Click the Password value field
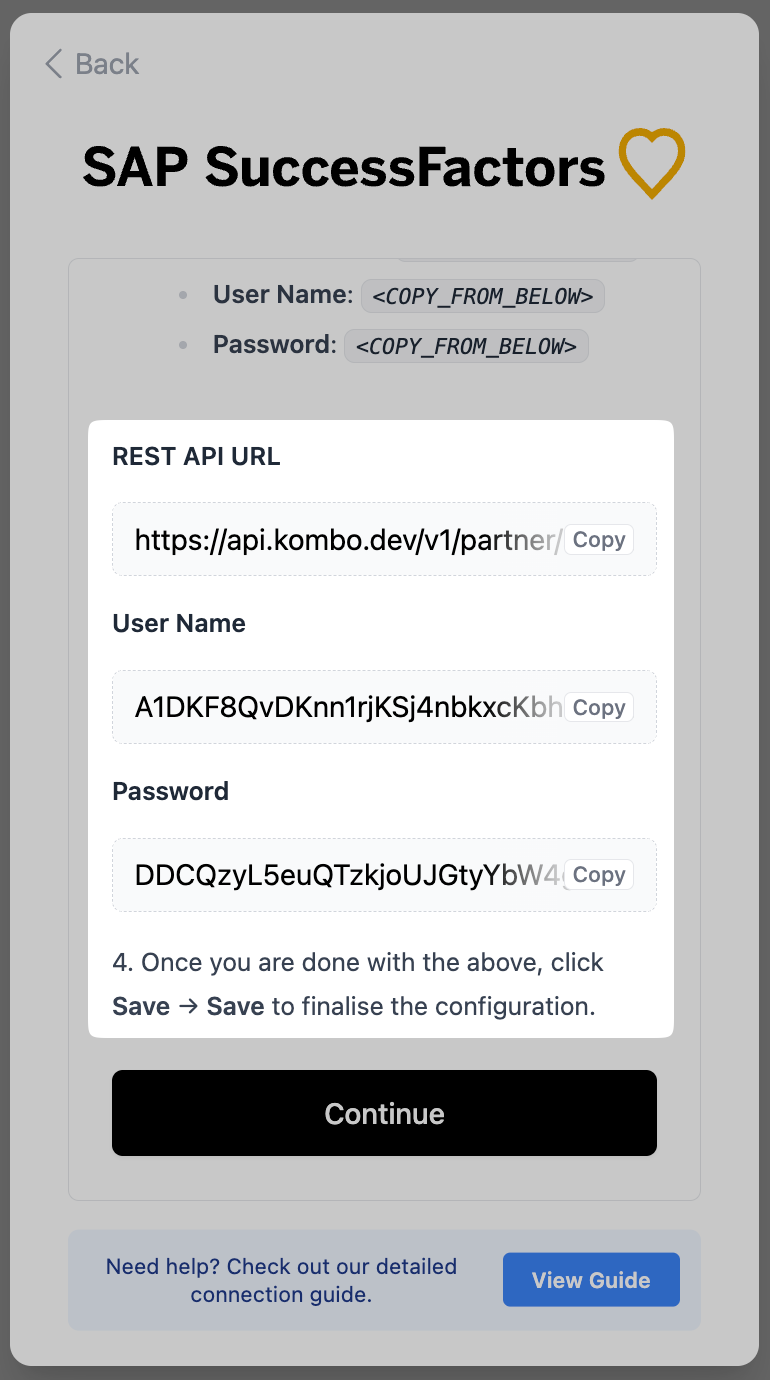This screenshot has width=770, height=1380. click(347, 875)
